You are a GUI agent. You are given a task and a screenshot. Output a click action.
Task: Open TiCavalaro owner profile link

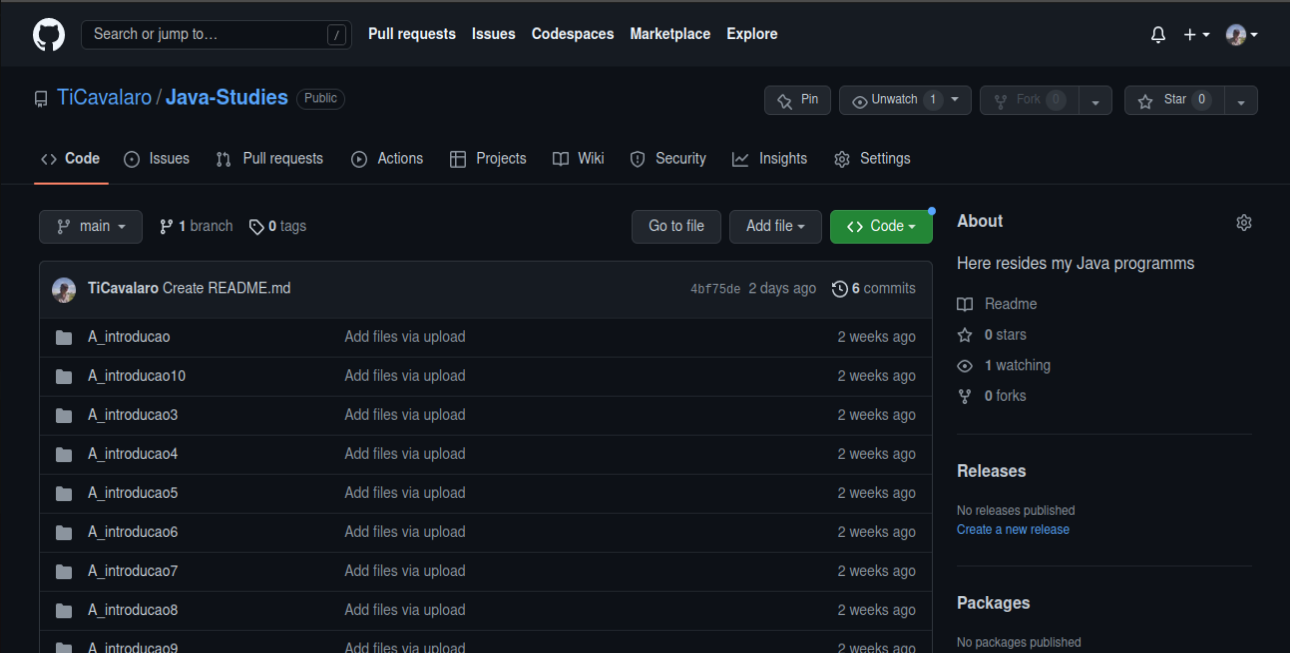click(104, 98)
